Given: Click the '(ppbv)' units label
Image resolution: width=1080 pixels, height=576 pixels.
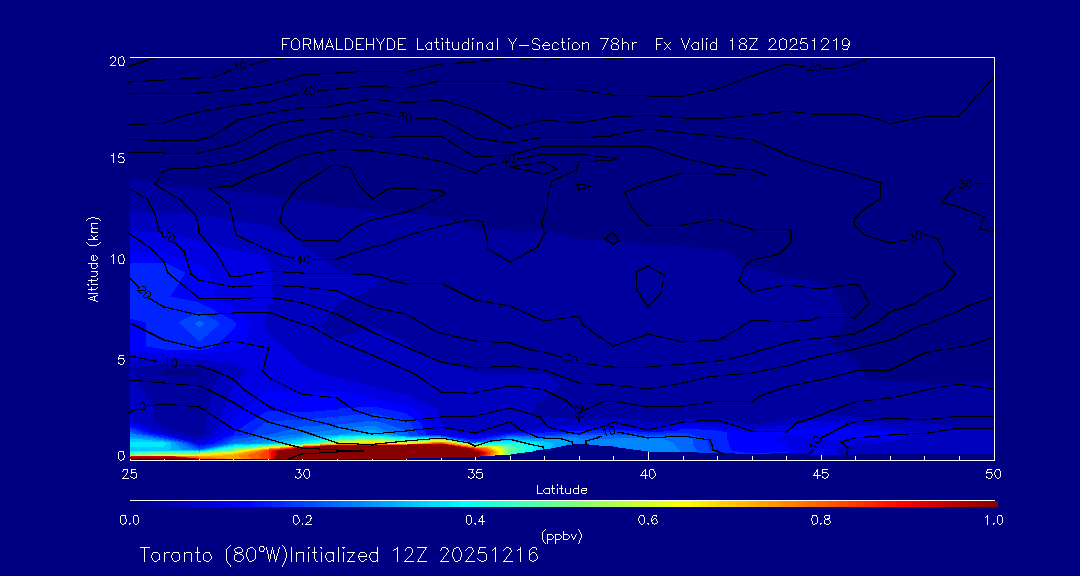Looking at the screenshot, I should click(562, 535).
